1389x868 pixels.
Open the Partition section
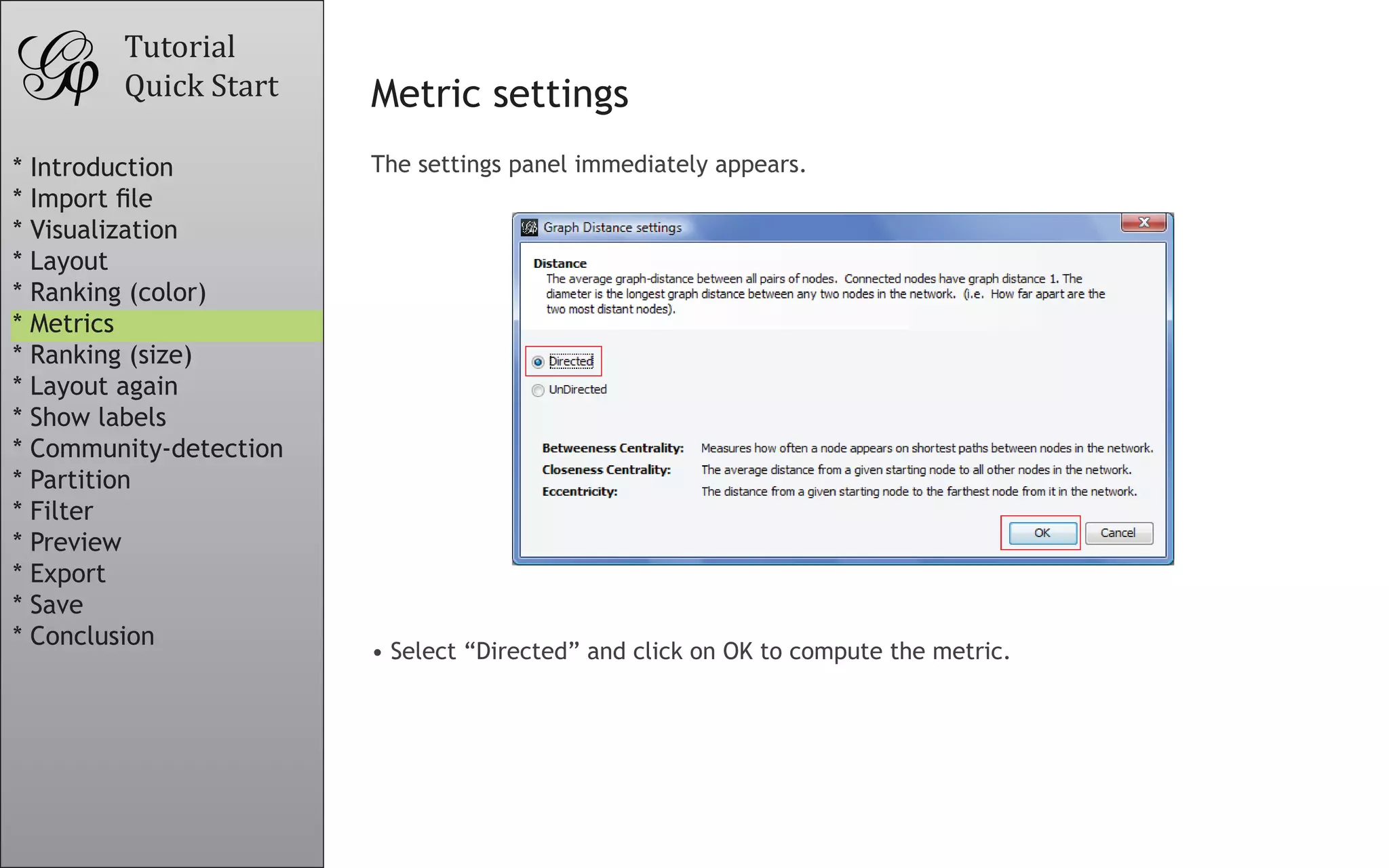[x=80, y=479]
